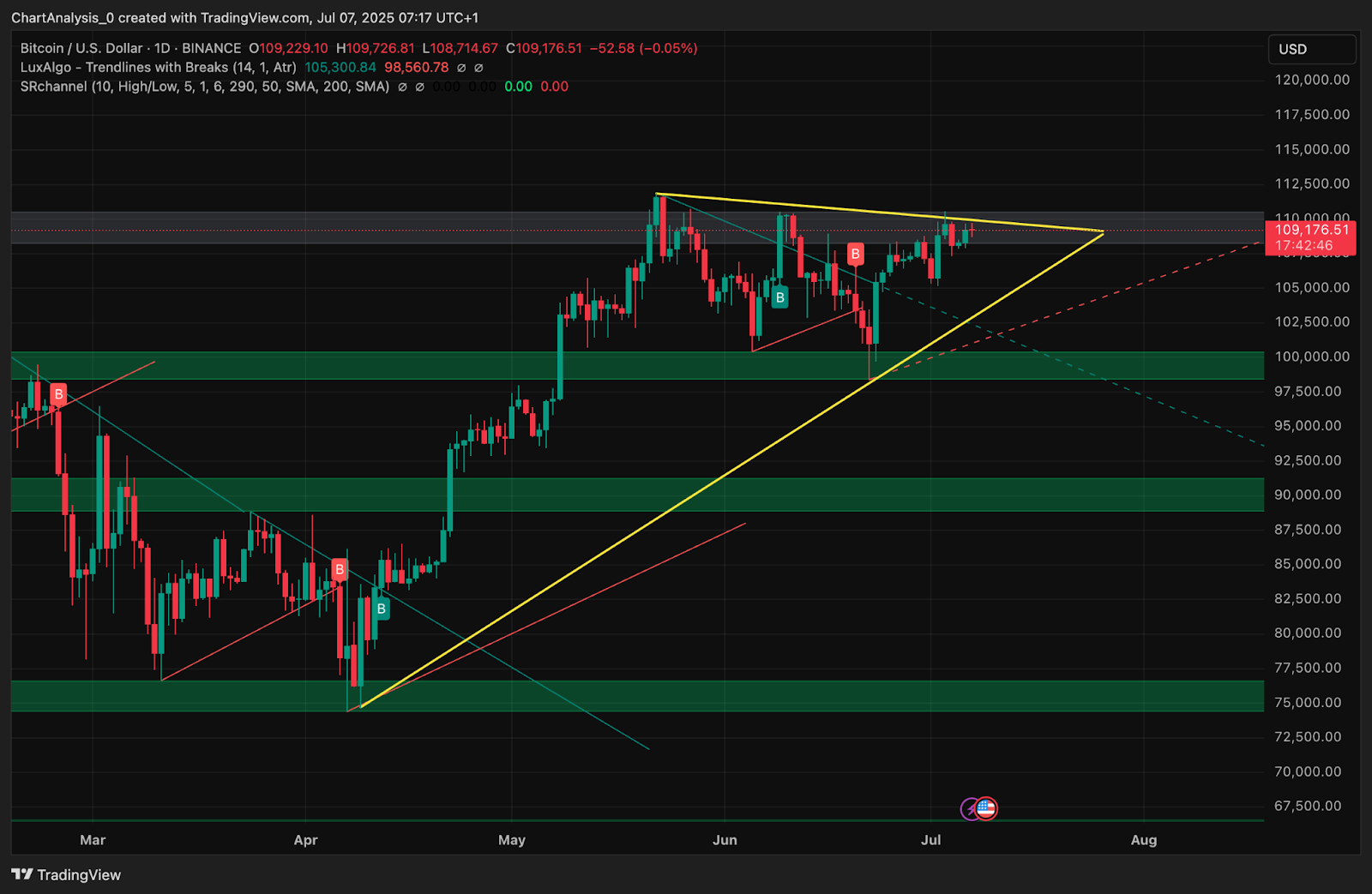This screenshot has width=1372, height=894.
Task: Click the 82,500.00 price axis label
Action: point(1308,598)
